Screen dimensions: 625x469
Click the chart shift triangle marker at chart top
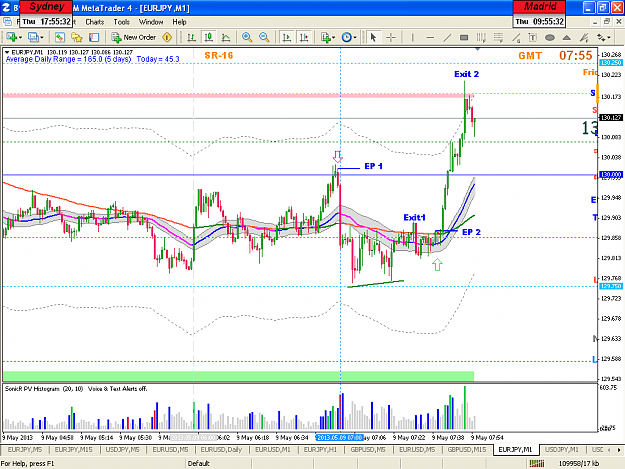tap(478, 49)
